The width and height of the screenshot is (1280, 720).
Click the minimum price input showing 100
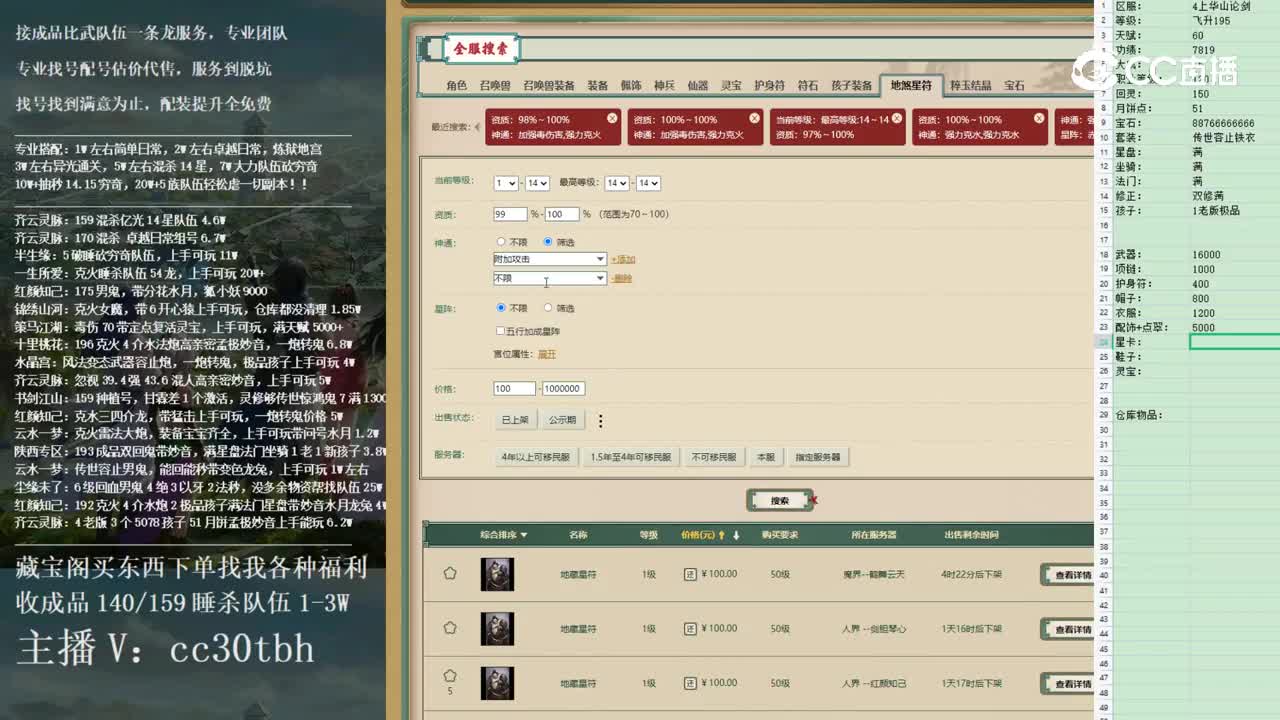coord(515,388)
